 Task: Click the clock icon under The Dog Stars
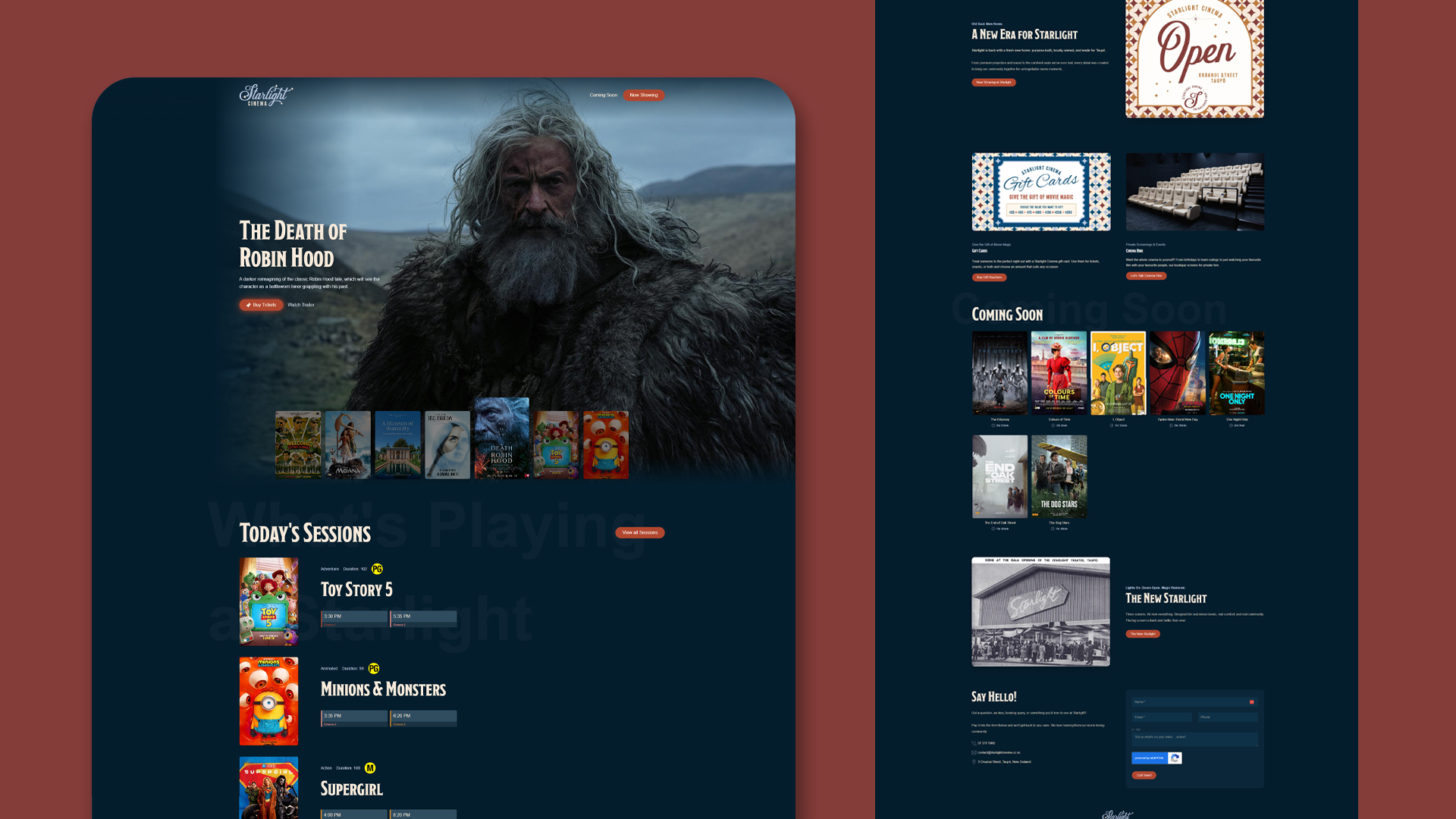click(1053, 529)
